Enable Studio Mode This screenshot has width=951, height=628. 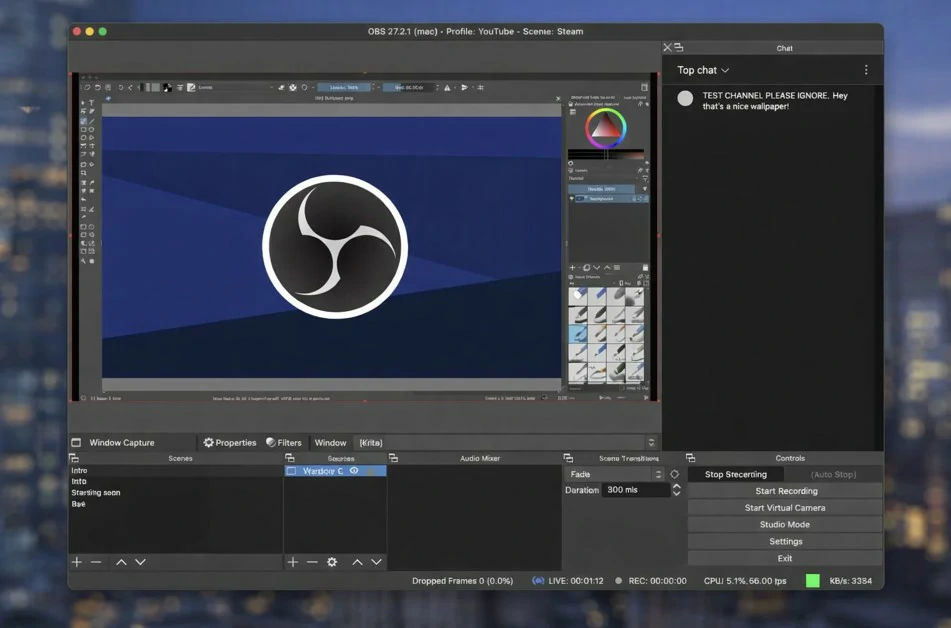[x=784, y=525]
